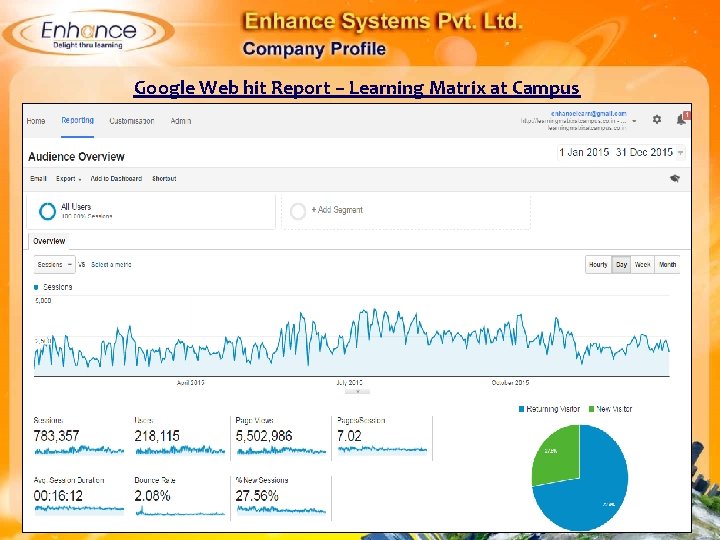Go to the Home tab
The height and width of the screenshot is (540, 720).
pos(36,121)
